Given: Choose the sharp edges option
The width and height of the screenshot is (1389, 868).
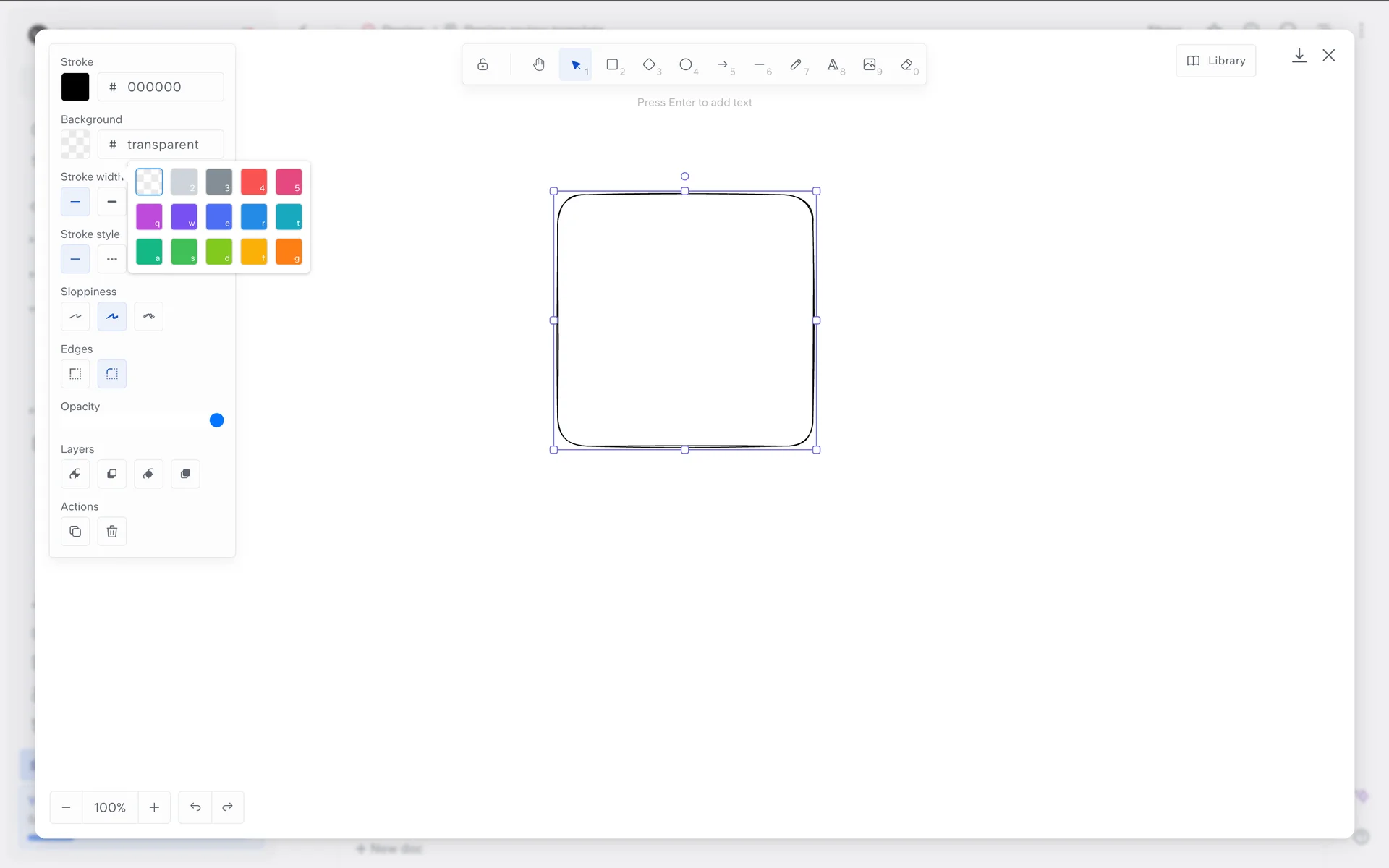Looking at the screenshot, I should (x=75, y=374).
